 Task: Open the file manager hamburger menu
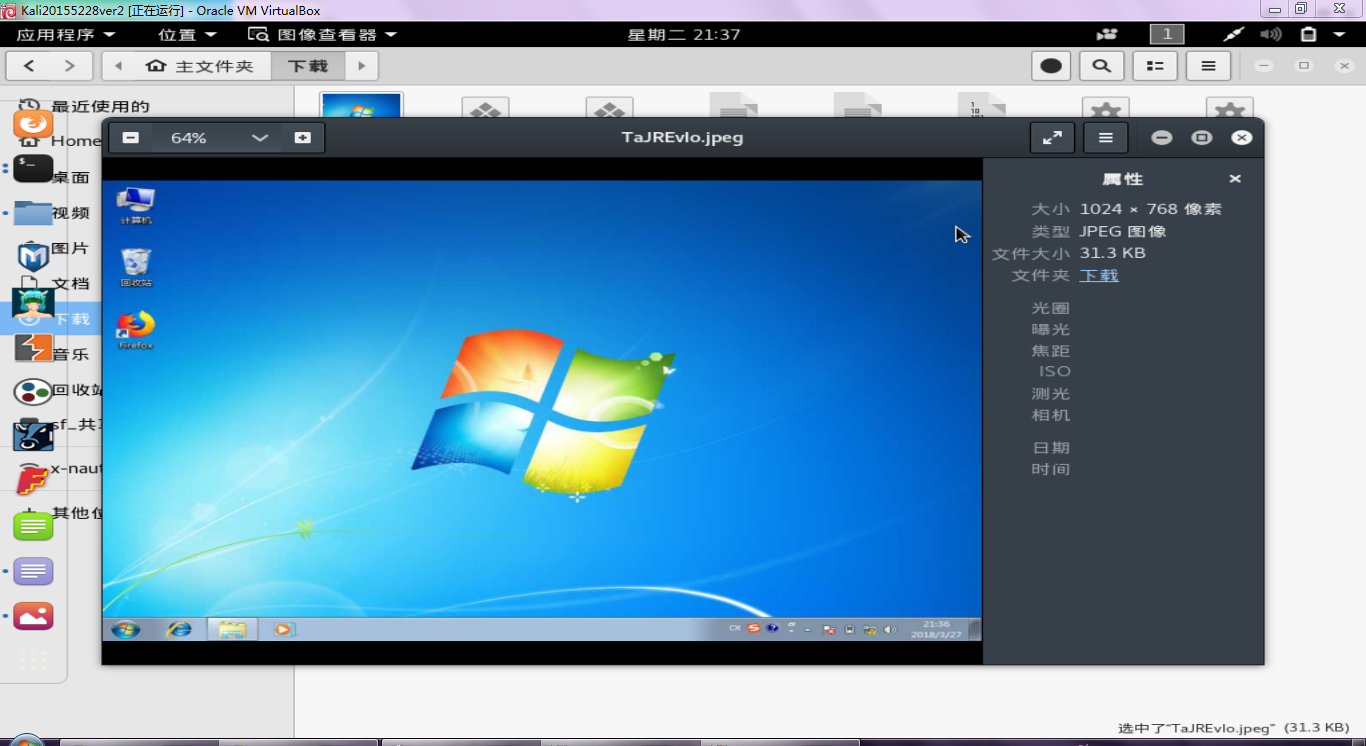[1208, 66]
